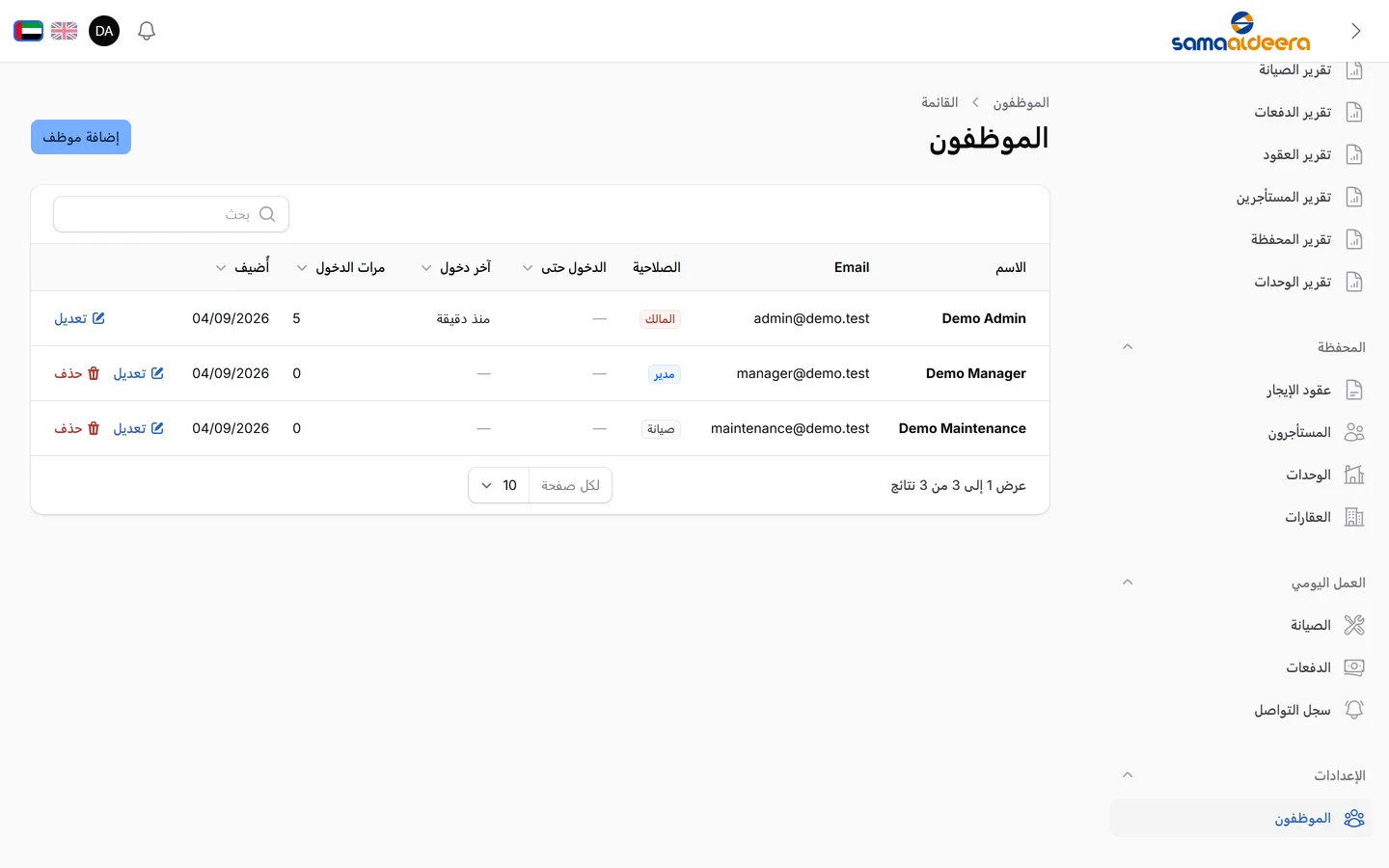
Task: Click the إضافة موظف button
Action: point(81,137)
